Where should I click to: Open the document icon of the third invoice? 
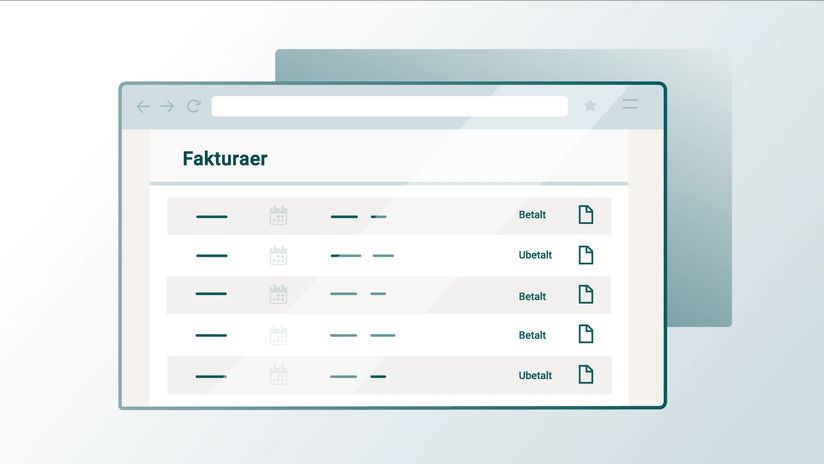coord(586,294)
